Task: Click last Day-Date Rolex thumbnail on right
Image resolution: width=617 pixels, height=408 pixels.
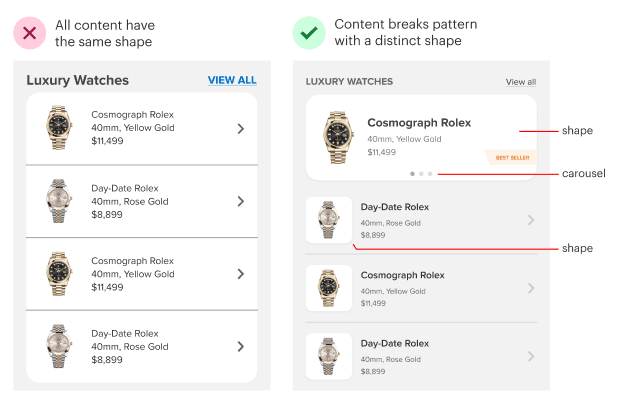Action: (329, 356)
